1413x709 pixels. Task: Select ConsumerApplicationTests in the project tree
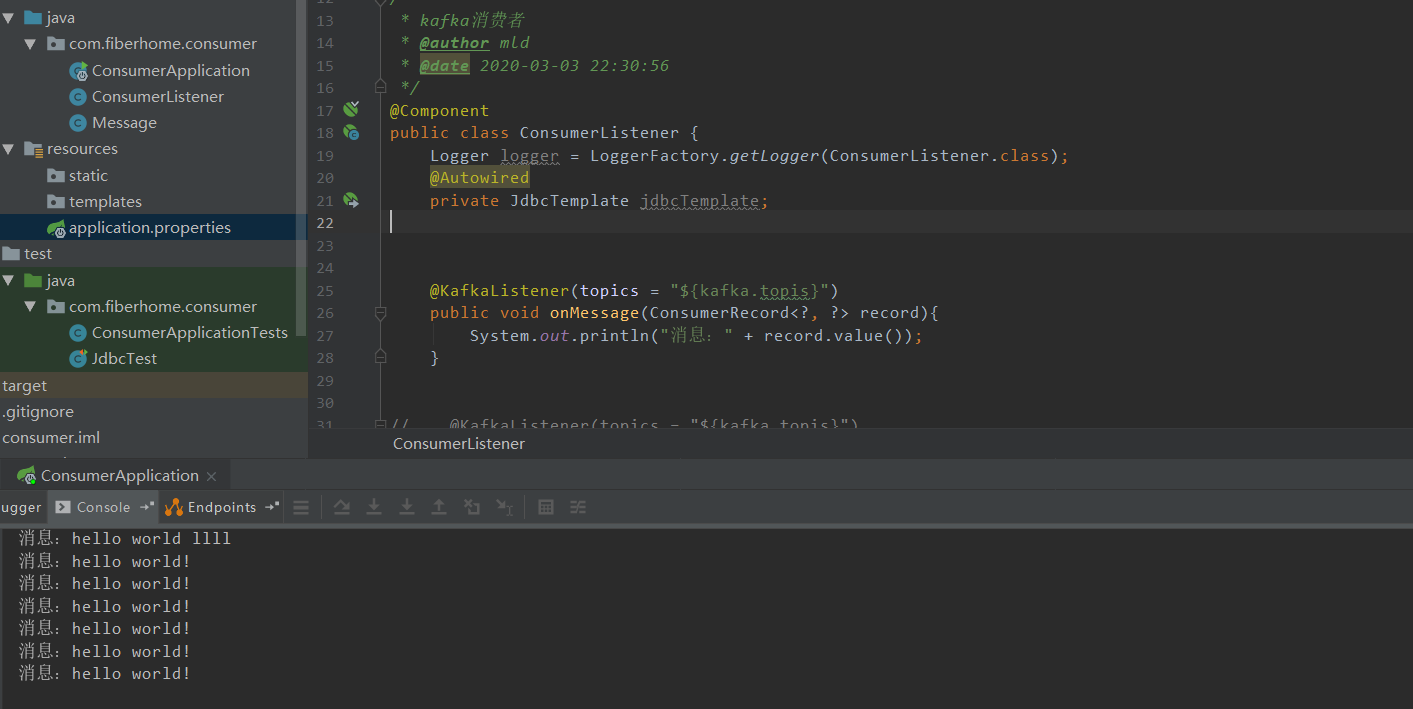pyautogui.click(x=190, y=333)
